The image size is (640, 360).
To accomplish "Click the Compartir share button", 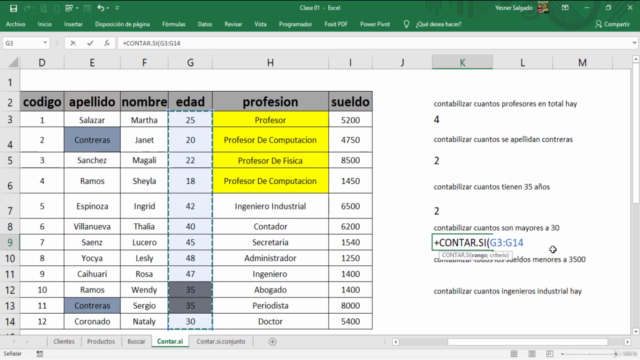I will coord(612,24).
